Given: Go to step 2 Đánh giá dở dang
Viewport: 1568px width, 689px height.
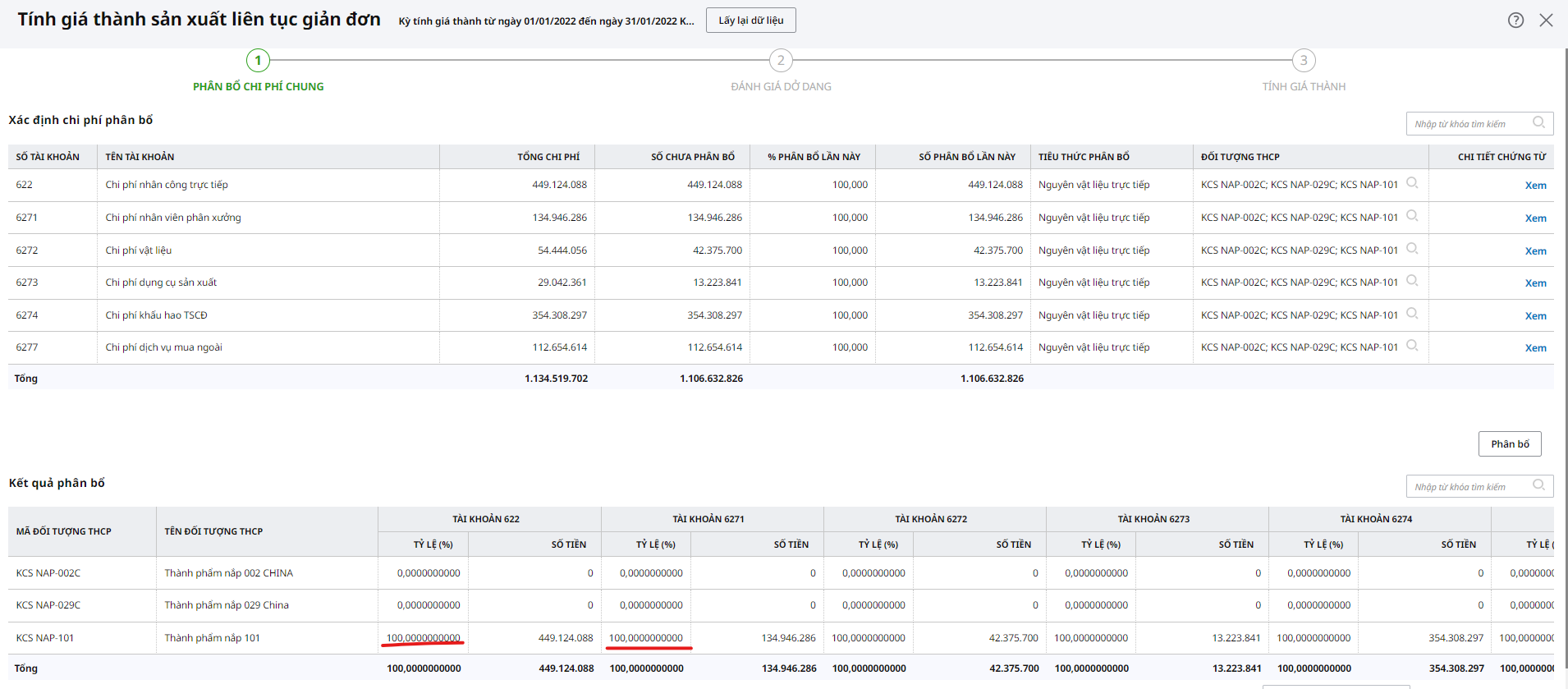Looking at the screenshot, I should [x=781, y=61].
